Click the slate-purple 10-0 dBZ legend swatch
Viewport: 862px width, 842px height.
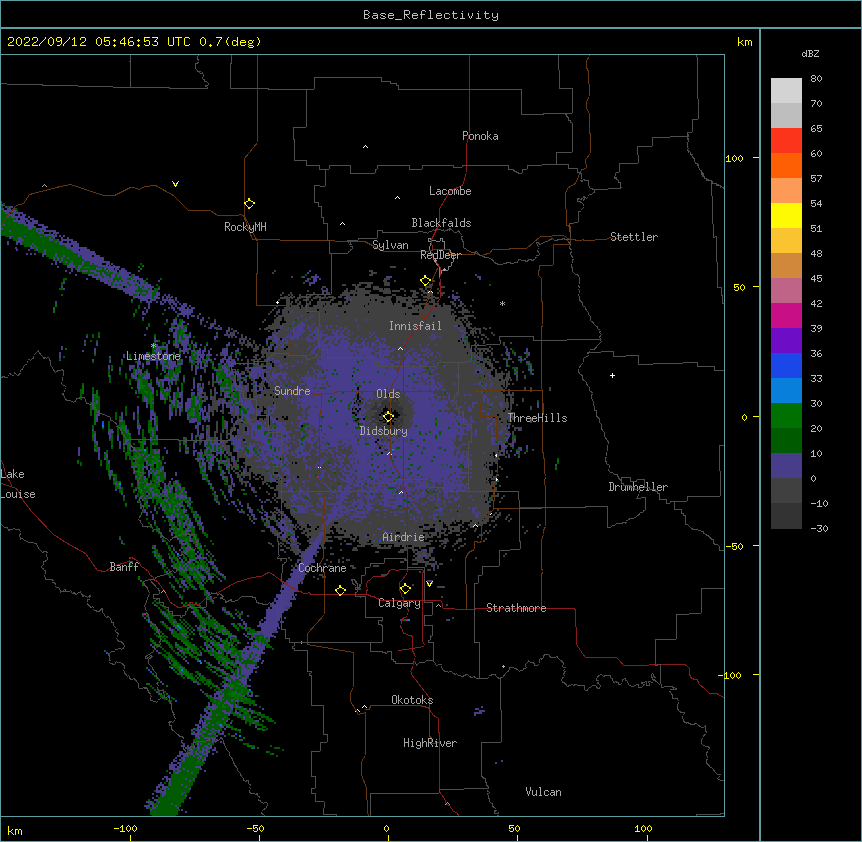click(786, 466)
